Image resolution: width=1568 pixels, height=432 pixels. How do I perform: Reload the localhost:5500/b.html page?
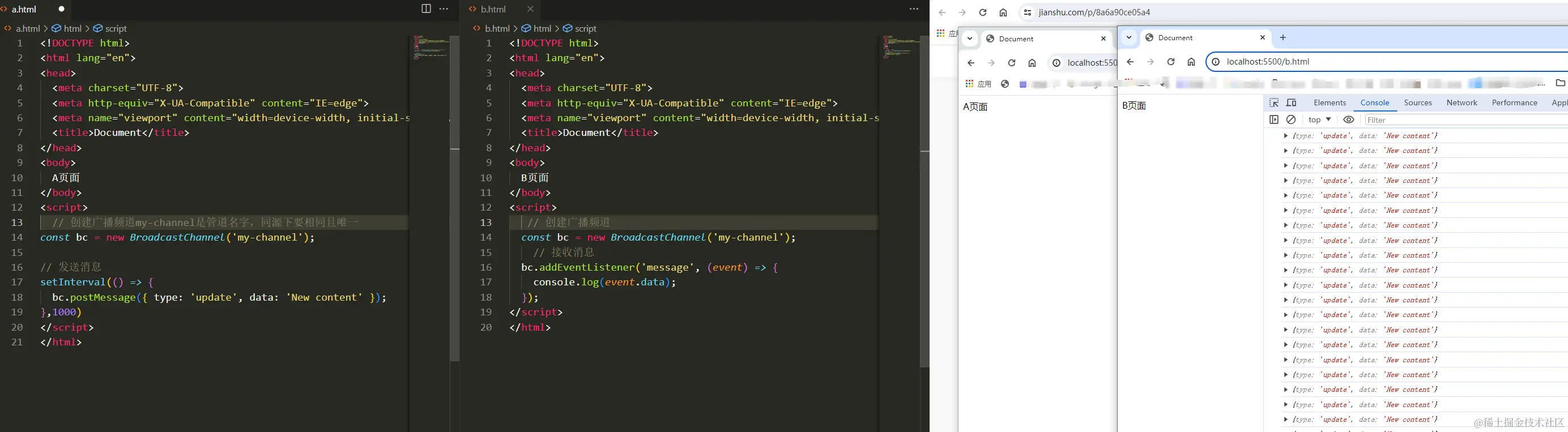(x=1170, y=62)
